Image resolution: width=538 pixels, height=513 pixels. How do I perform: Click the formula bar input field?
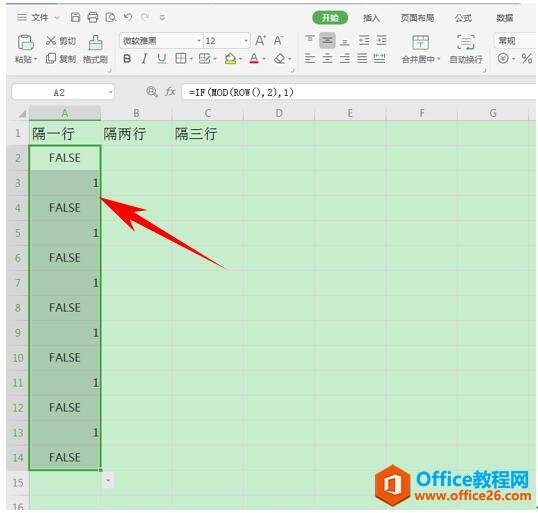click(359, 92)
